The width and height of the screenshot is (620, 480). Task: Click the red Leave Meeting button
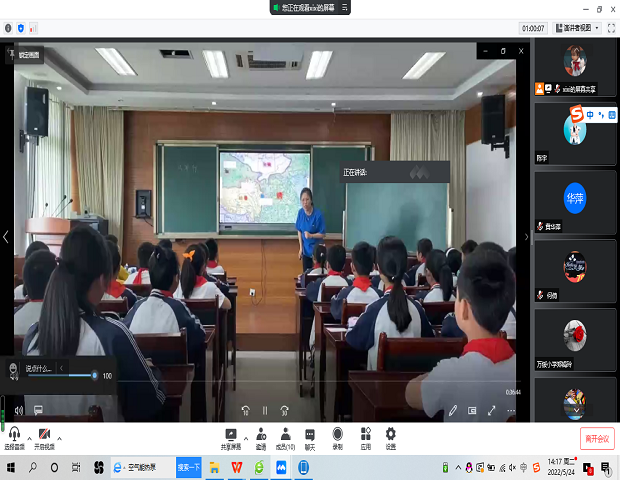pyautogui.click(x=597, y=438)
